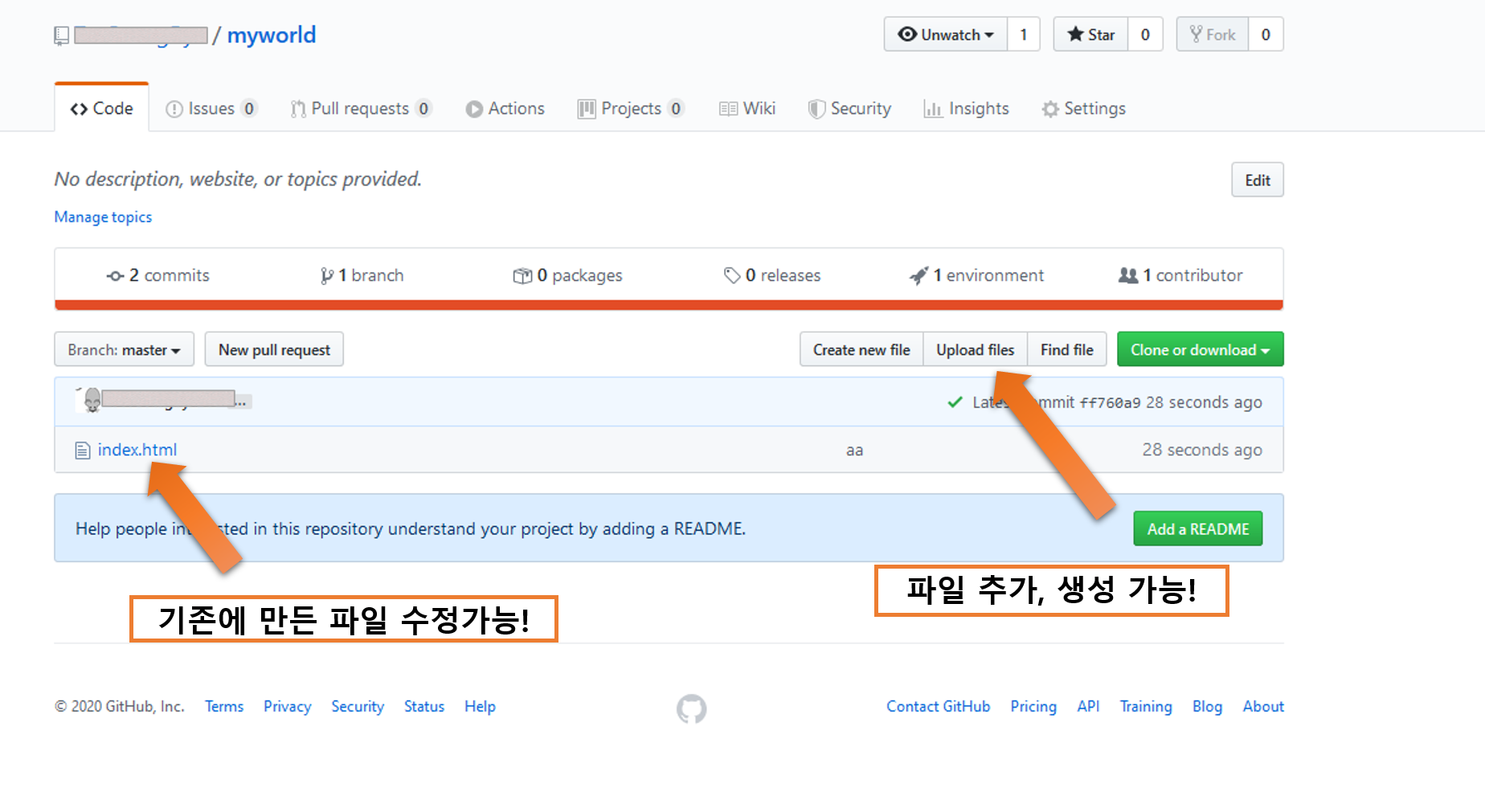Click the Upload files button
The image size is (1485, 812).
[975, 349]
